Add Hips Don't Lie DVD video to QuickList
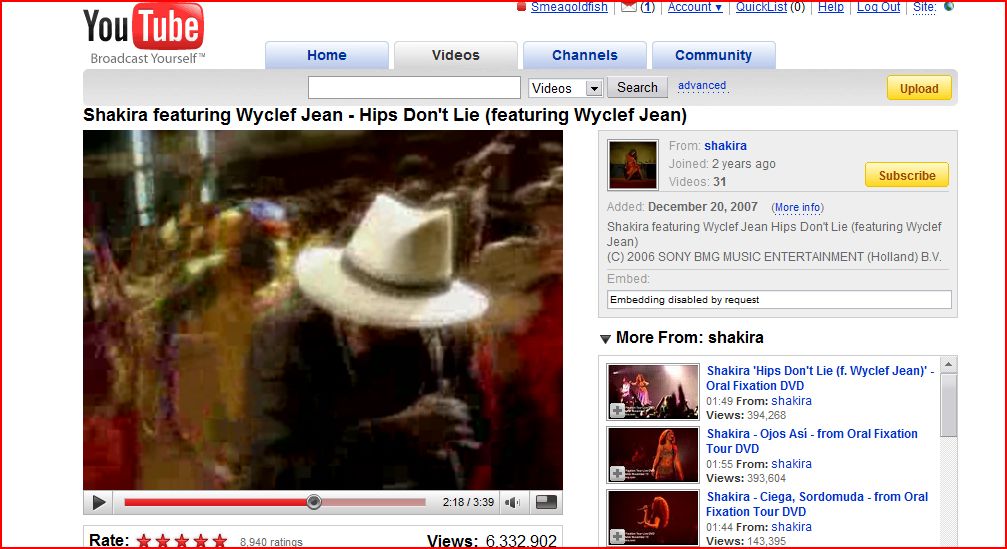Image resolution: width=1007 pixels, height=549 pixels. tap(617, 410)
